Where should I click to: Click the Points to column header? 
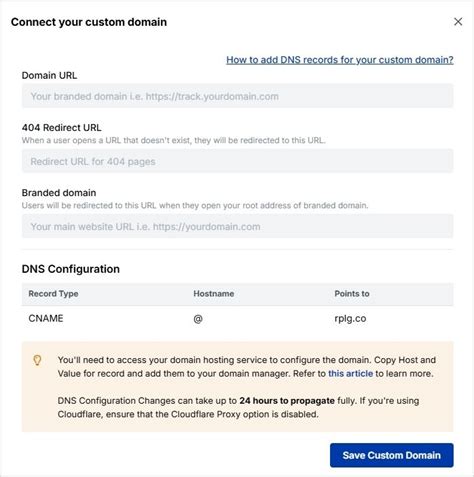coord(352,294)
